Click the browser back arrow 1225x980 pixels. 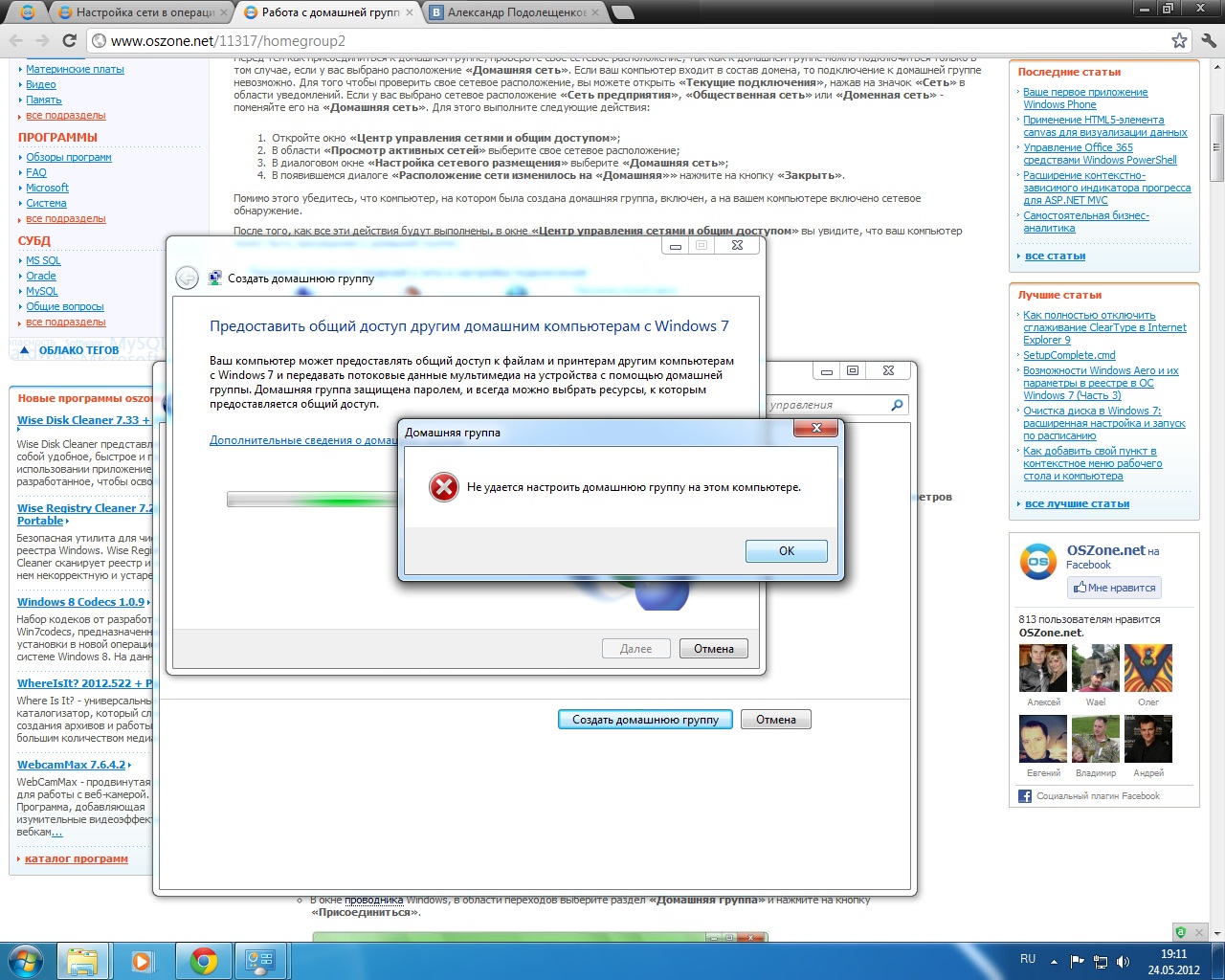point(16,40)
